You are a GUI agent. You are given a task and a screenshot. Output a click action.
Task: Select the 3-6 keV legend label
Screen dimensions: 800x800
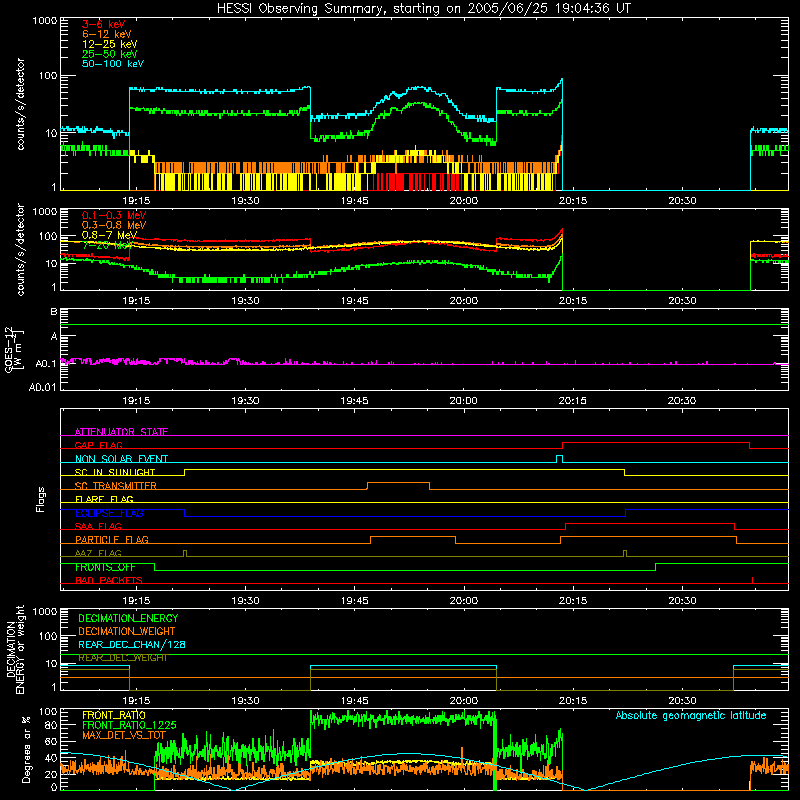pos(103,24)
